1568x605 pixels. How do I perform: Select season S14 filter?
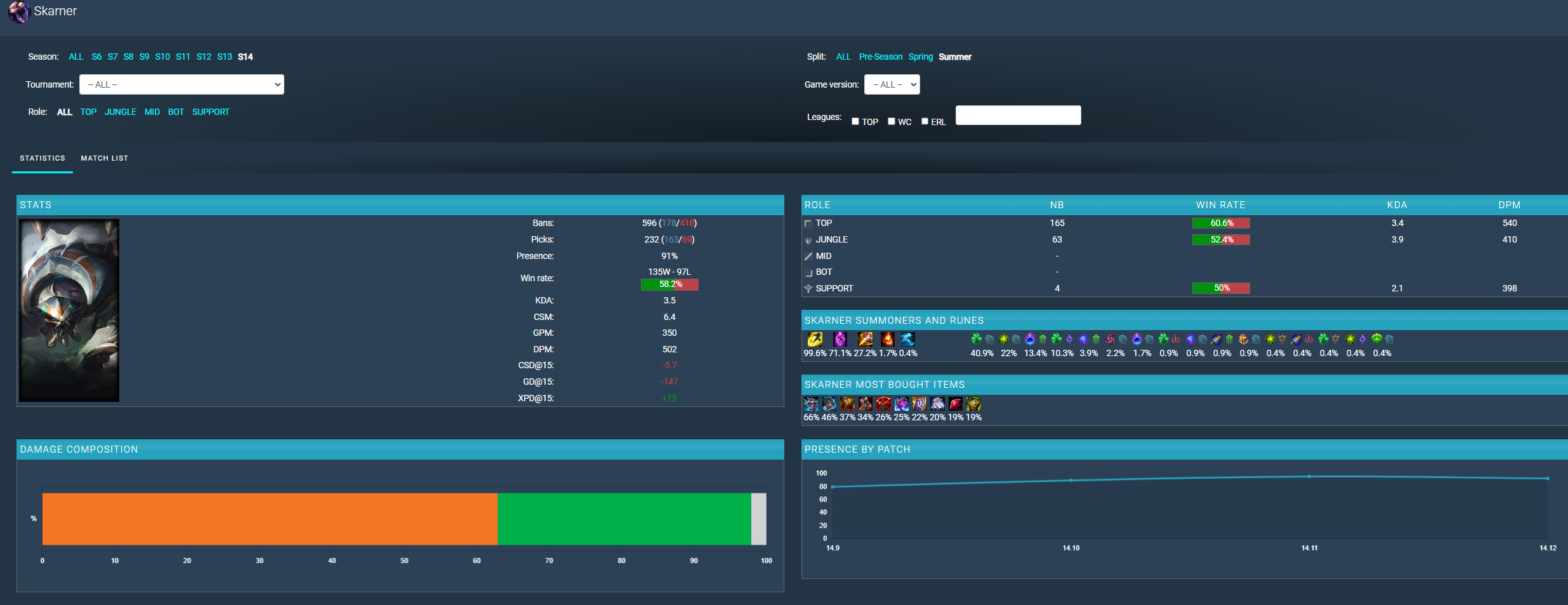pyautogui.click(x=246, y=57)
